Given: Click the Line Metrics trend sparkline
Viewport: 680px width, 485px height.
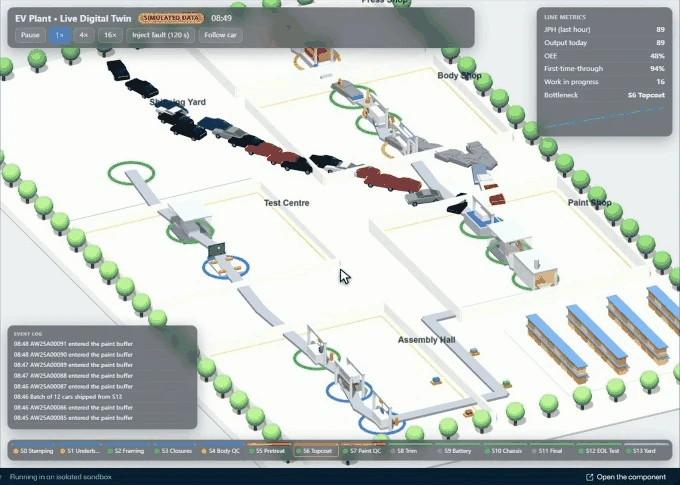Looking at the screenshot, I should pos(604,117).
